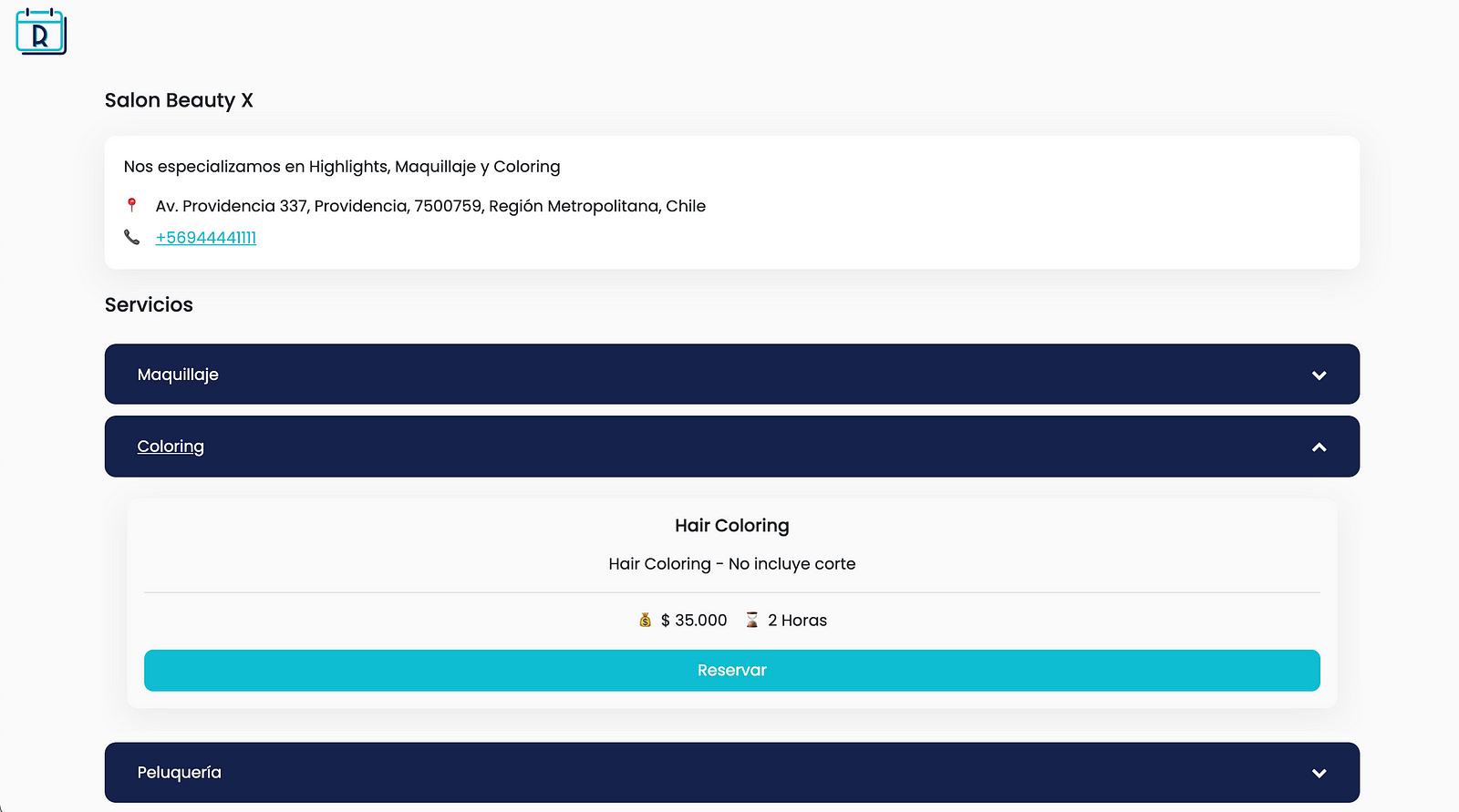This screenshot has height=812, width=1459.
Task: Click the calendar R logo icon
Action: coord(41,32)
